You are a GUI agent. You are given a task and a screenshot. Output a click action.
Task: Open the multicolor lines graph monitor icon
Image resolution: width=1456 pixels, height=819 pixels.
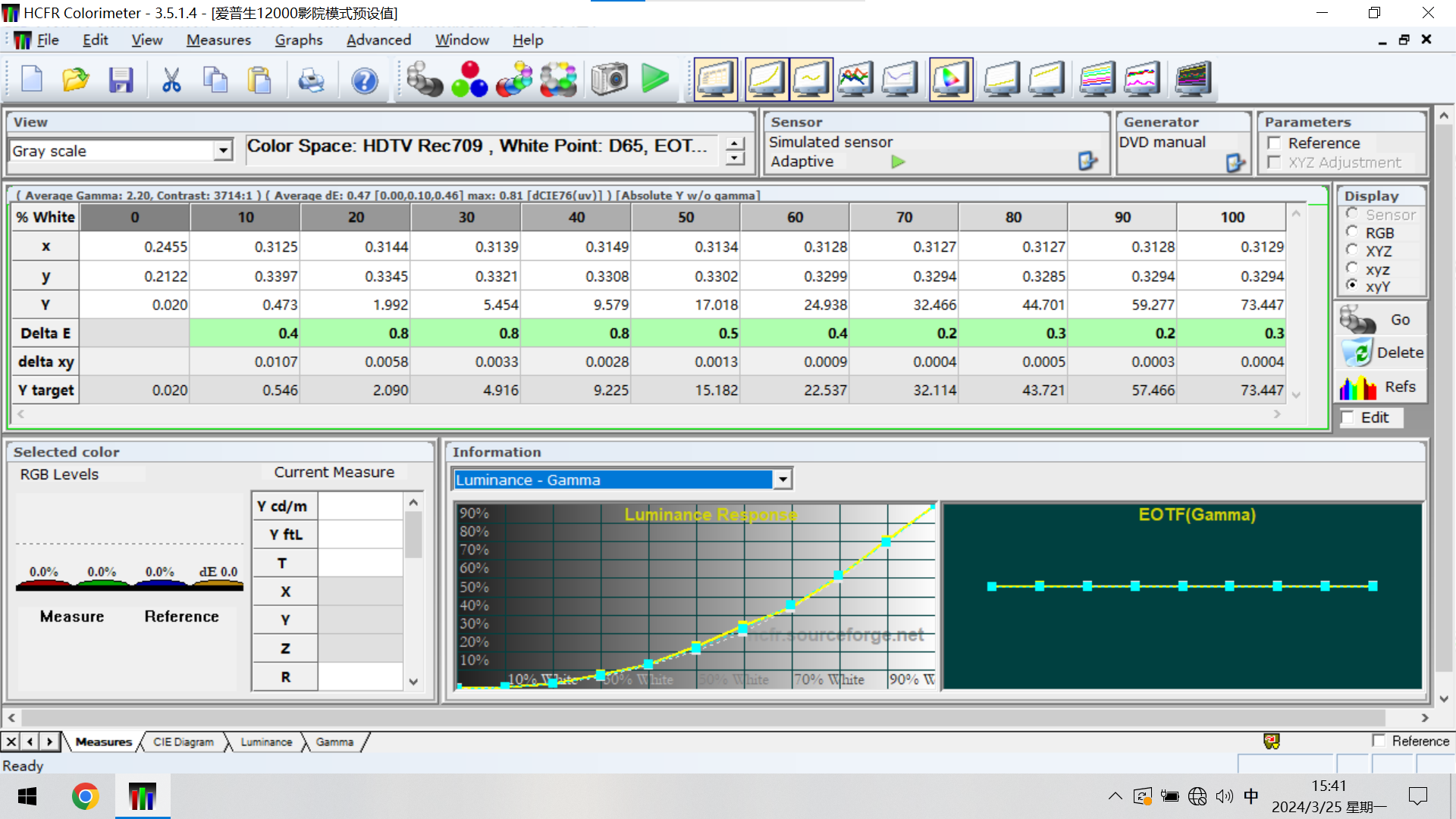tap(1097, 79)
